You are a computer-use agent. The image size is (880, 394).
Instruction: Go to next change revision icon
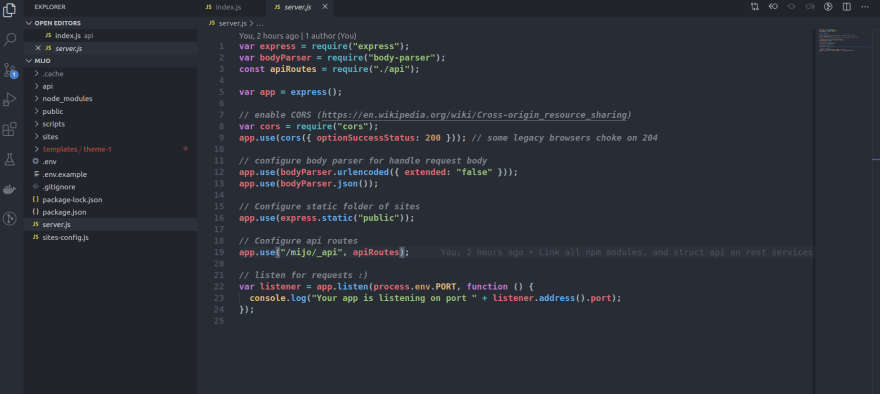point(810,7)
